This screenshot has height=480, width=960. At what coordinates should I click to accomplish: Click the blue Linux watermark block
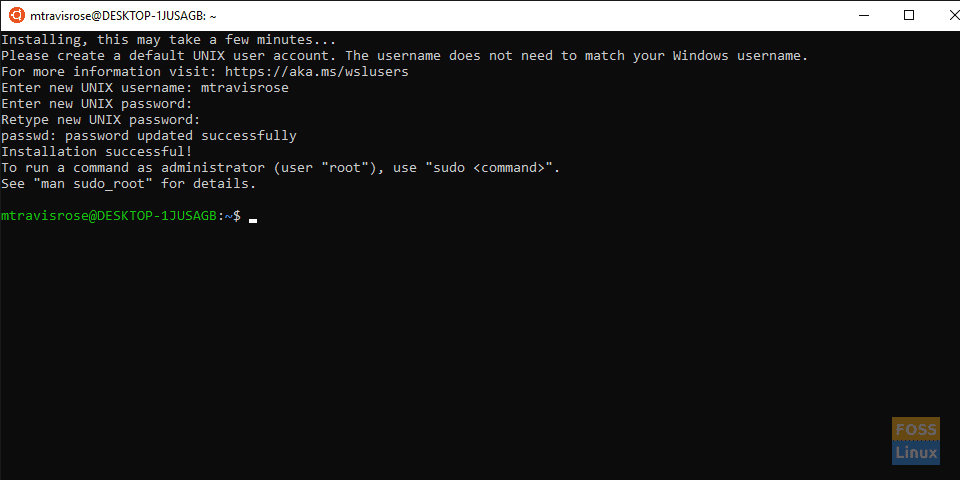click(916, 452)
